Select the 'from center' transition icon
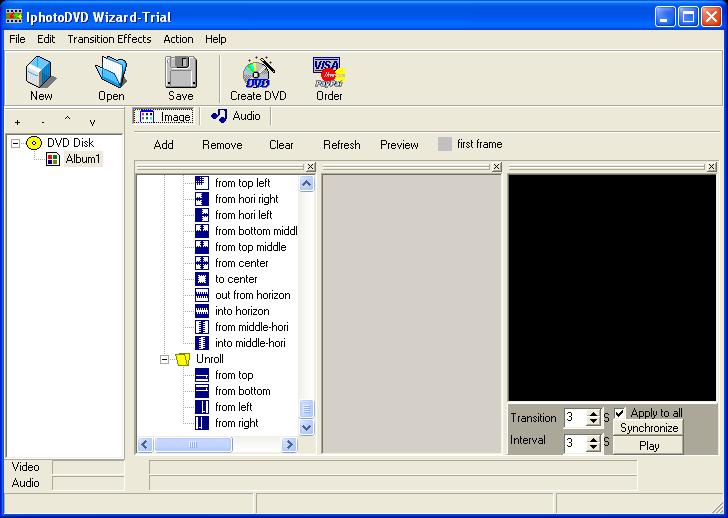This screenshot has height=518, width=728. pos(201,263)
